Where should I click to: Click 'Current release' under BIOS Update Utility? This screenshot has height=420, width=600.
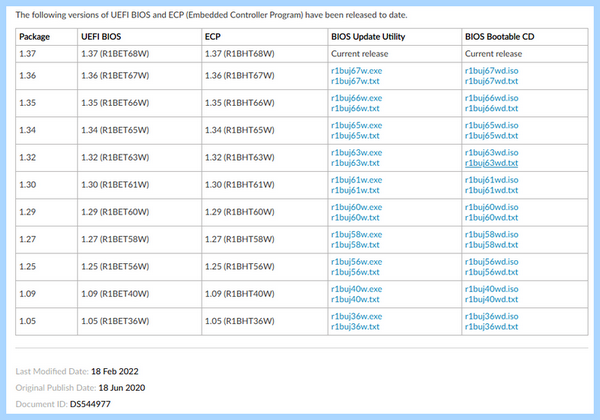tap(360, 54)
